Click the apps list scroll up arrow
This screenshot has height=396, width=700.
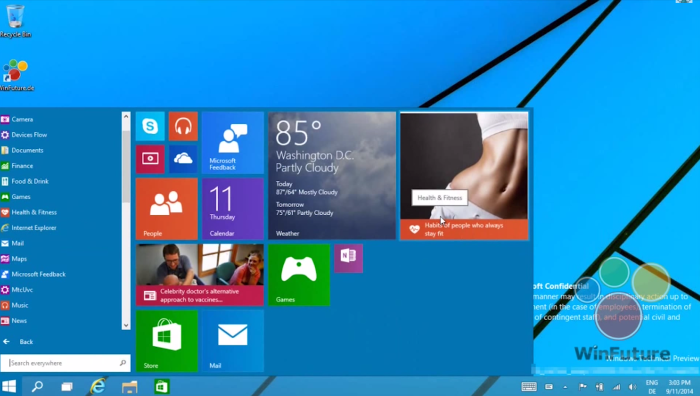[126, 117]
